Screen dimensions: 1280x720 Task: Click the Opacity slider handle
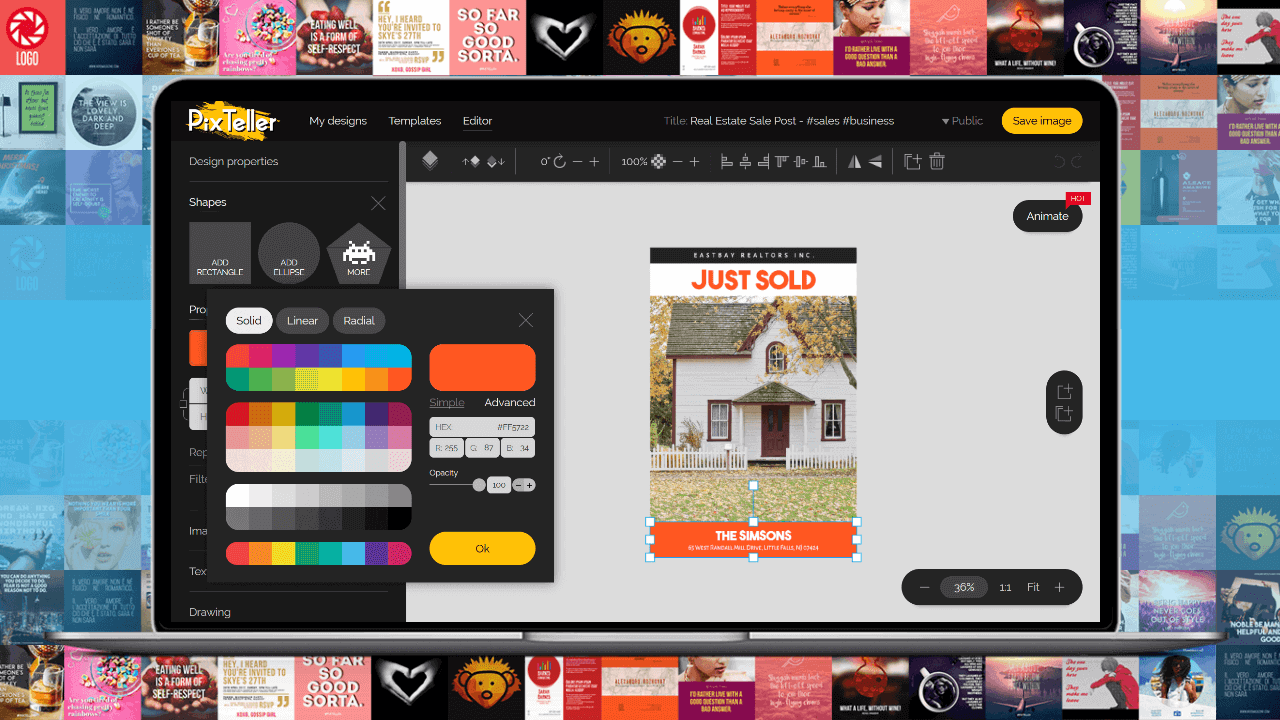coord(479,485)
